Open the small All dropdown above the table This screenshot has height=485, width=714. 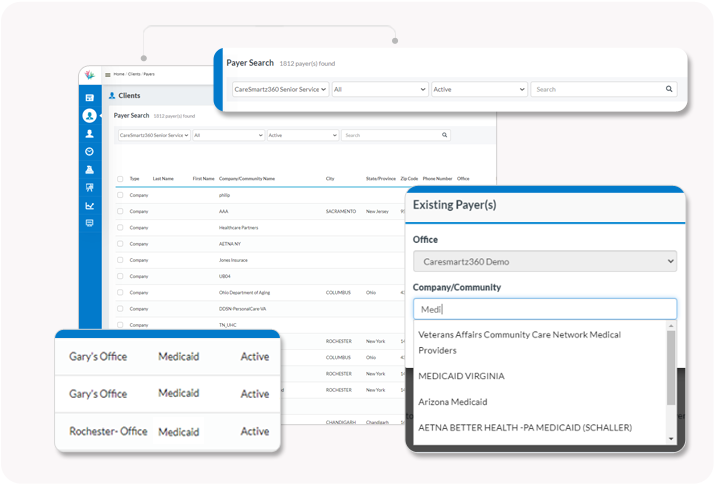tap(229, 135)
